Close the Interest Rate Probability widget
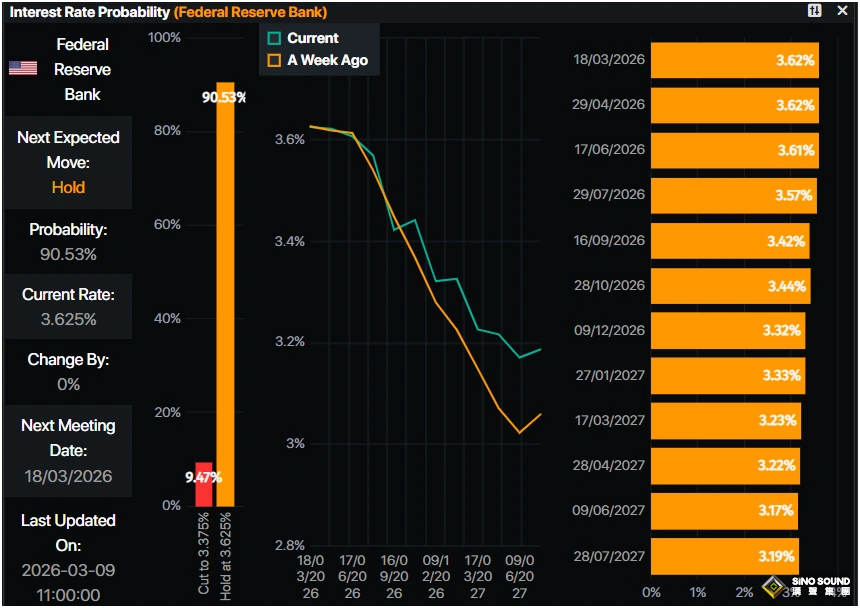Screen dimensions: 860x608 [843, 10]
